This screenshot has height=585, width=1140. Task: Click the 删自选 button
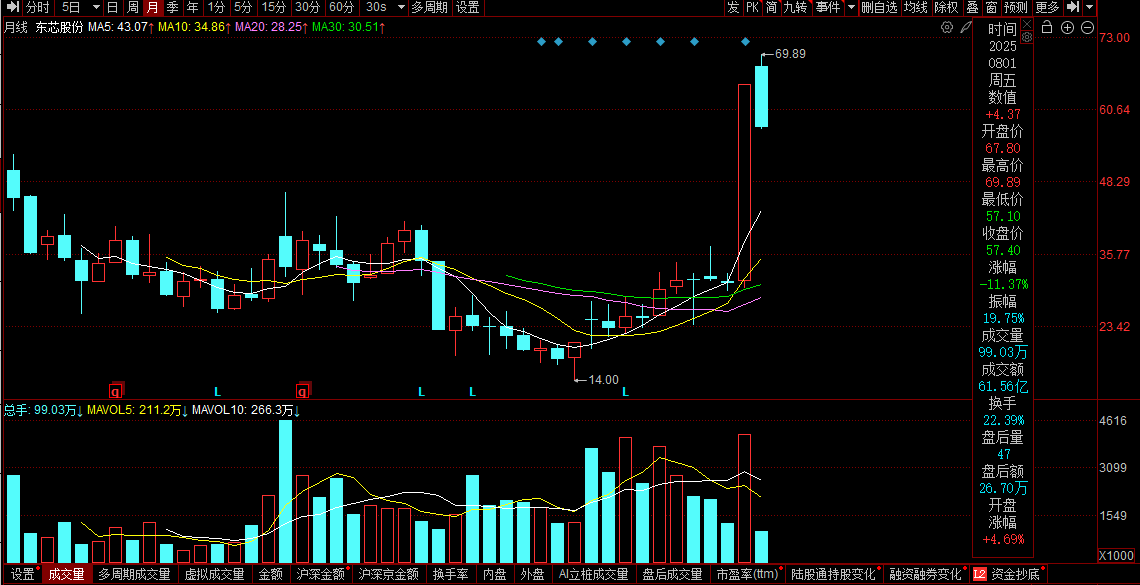pos(879,8)
